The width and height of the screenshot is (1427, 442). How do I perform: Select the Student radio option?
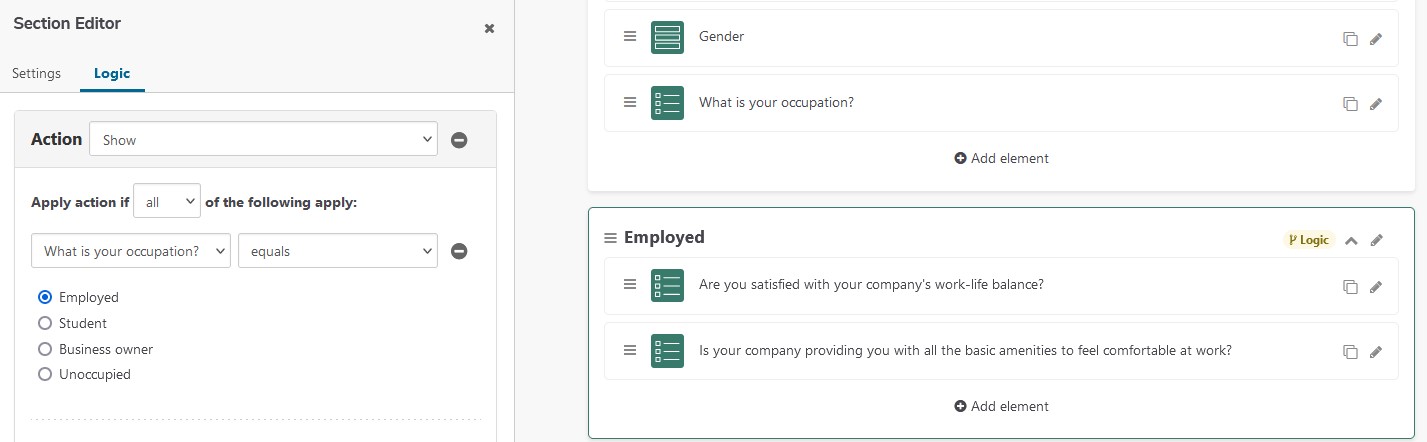coord(44,323)
